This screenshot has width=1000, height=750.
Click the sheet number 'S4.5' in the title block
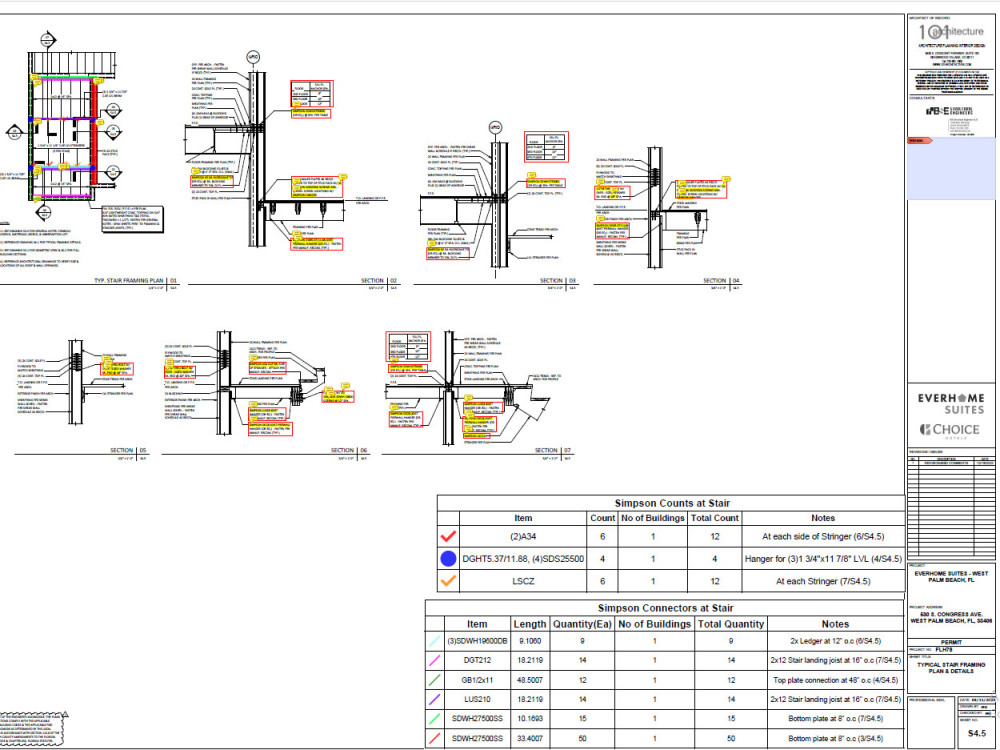pos(976,733)
